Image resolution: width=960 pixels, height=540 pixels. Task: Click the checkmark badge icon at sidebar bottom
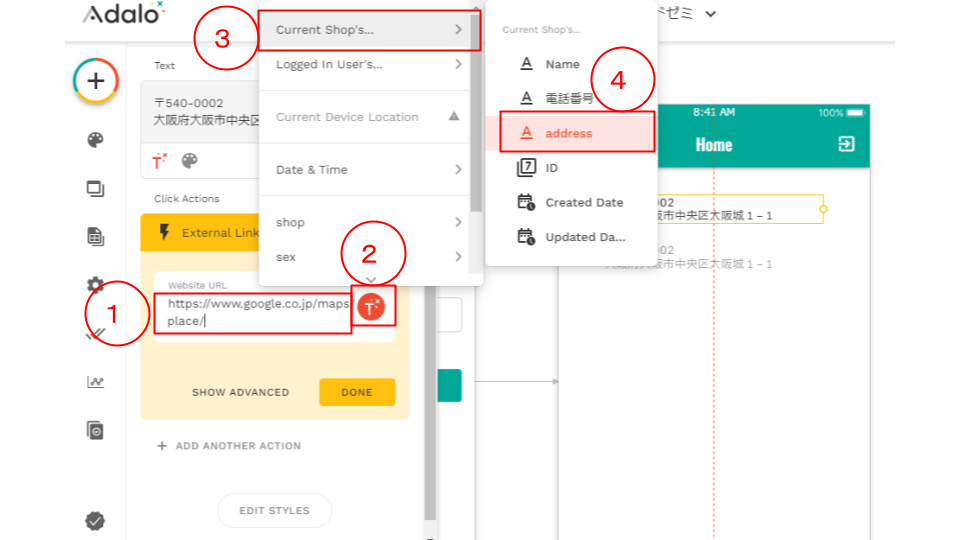[x=95, y=521]
